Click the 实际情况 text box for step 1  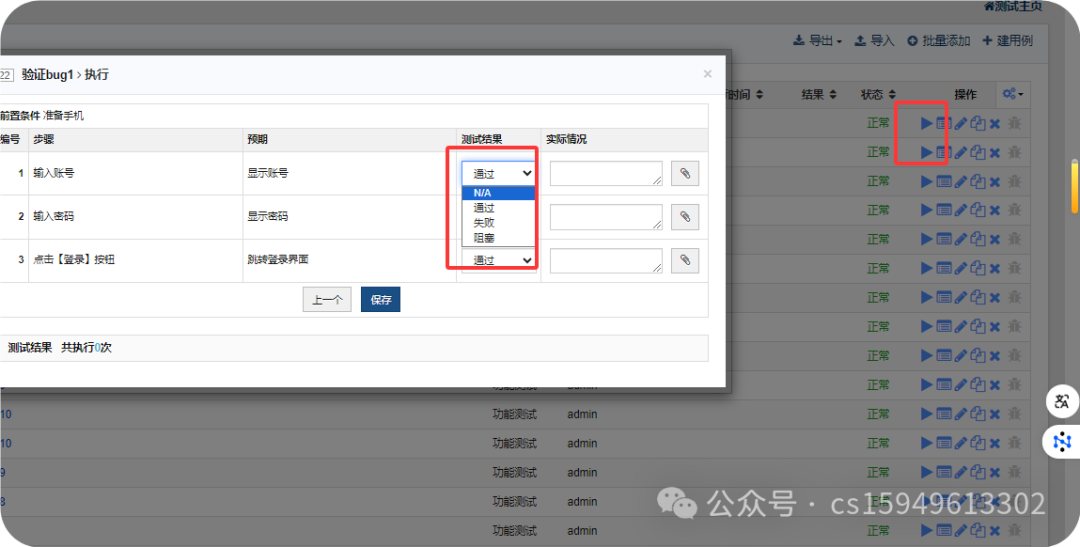pos(606,174)
